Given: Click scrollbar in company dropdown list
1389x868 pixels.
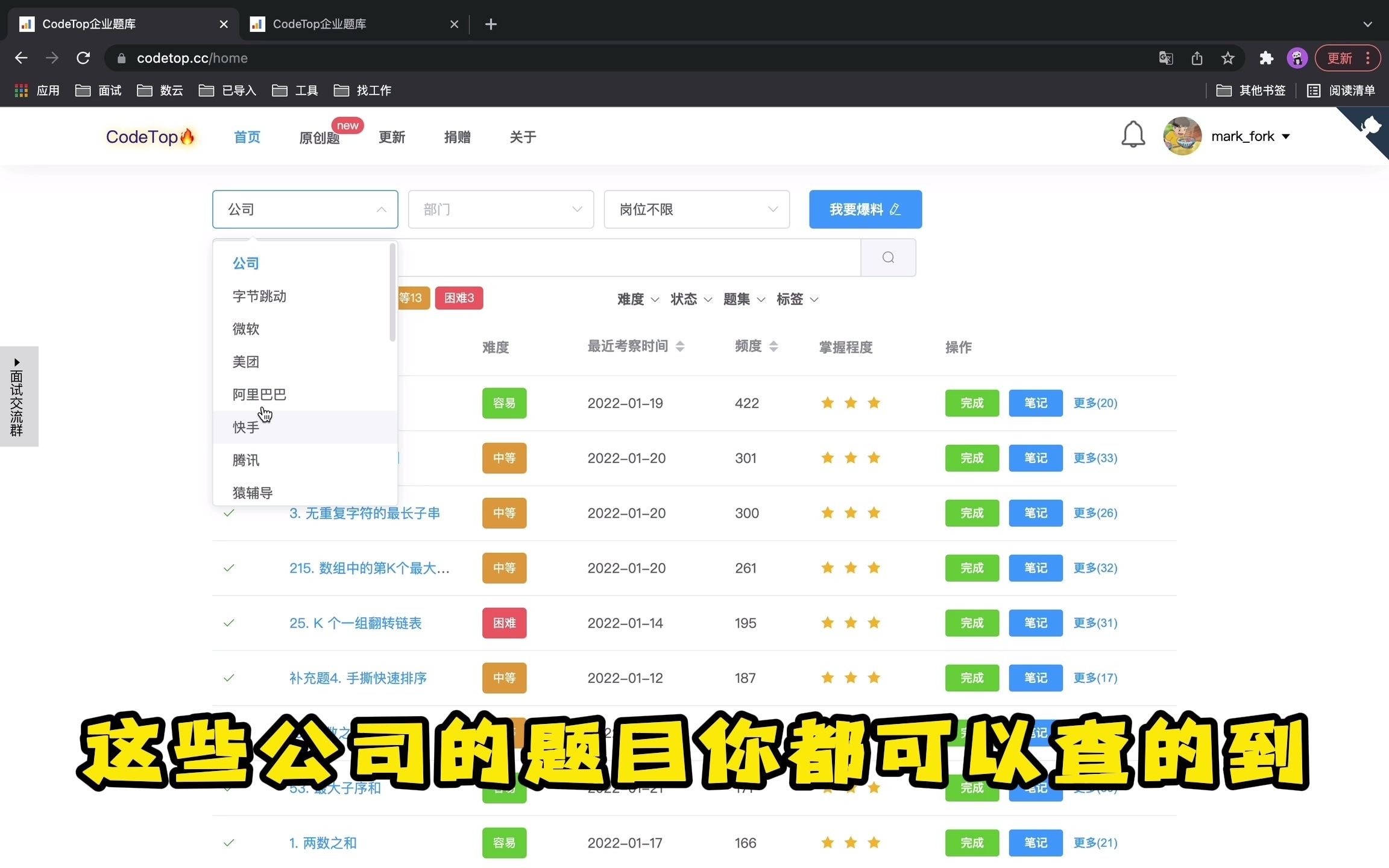Looking at the screenshot, I should coord(392,292).
